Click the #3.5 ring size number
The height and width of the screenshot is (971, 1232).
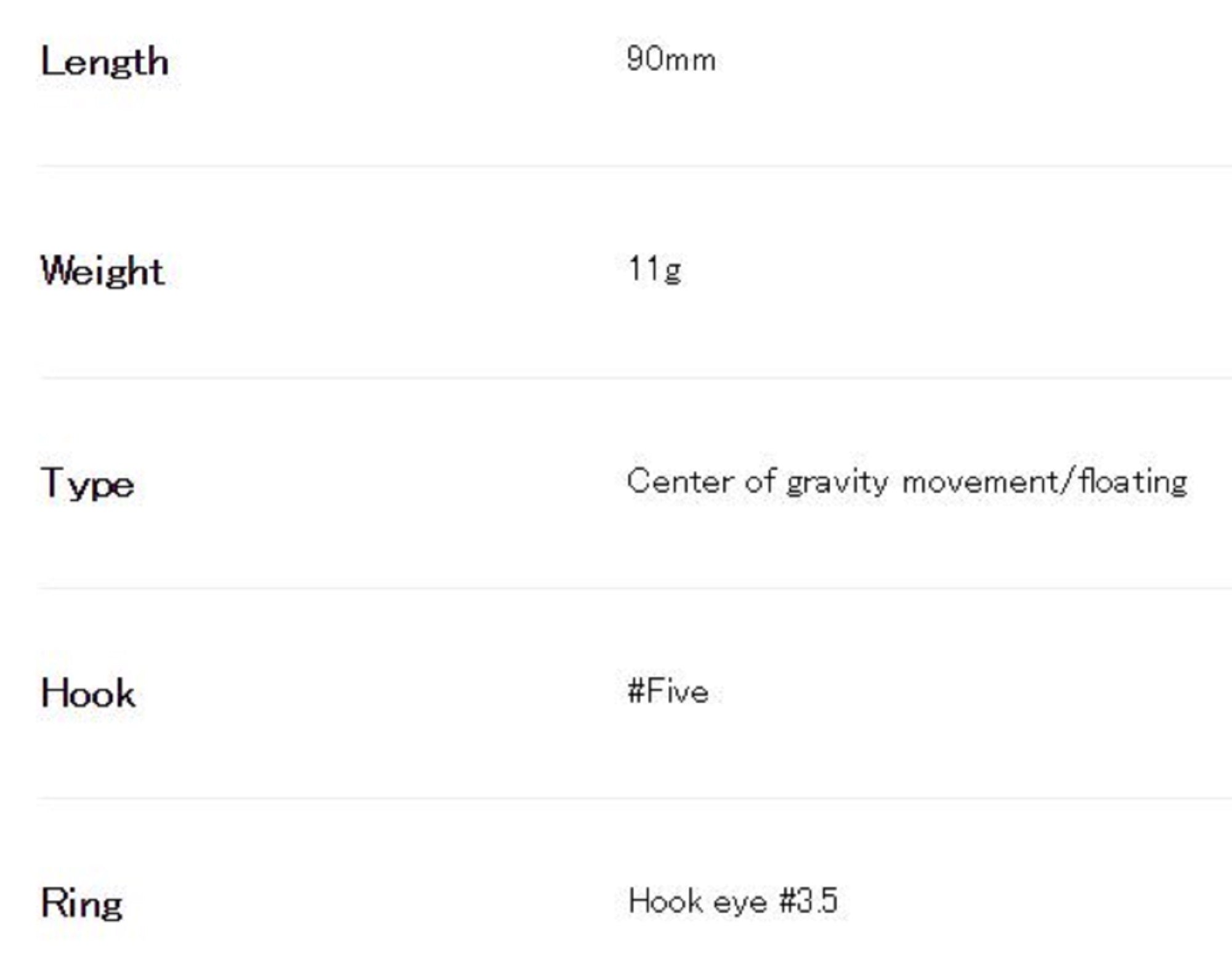click(808, 901)
